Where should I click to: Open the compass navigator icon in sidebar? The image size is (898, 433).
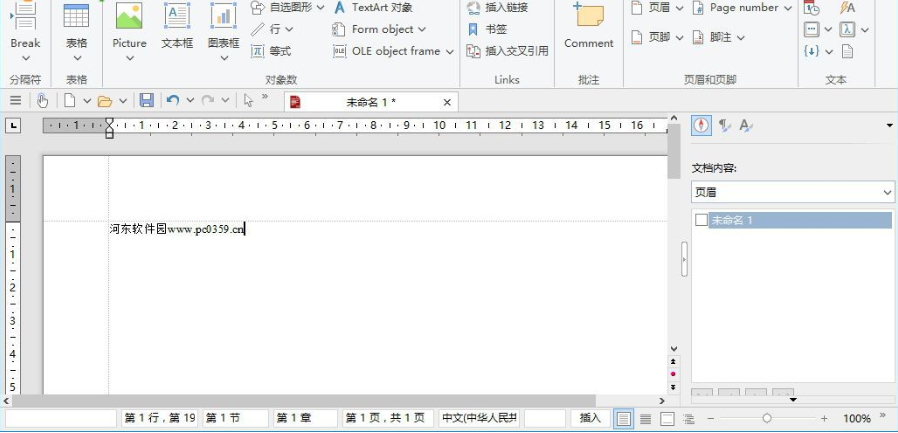pyautogui.click(x=701, y=125)
